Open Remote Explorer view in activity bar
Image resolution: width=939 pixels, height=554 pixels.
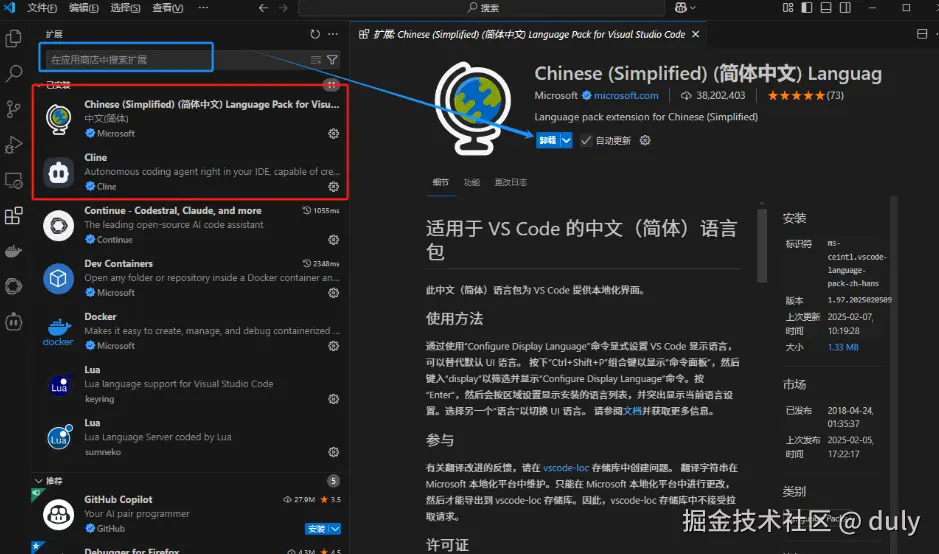point(13,180)
